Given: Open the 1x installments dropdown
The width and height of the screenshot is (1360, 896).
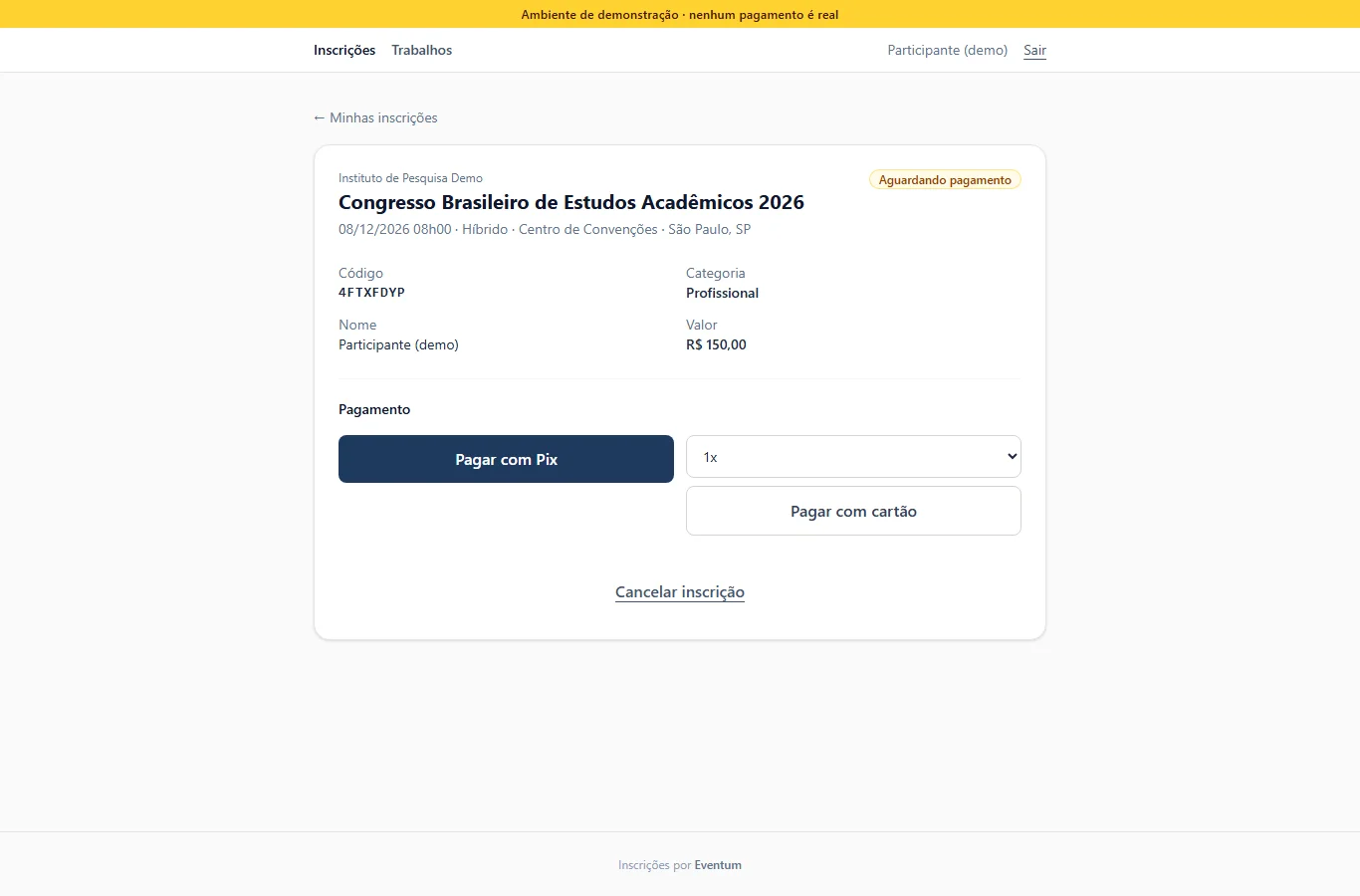Looking at the screenshot, I should 853,457.
